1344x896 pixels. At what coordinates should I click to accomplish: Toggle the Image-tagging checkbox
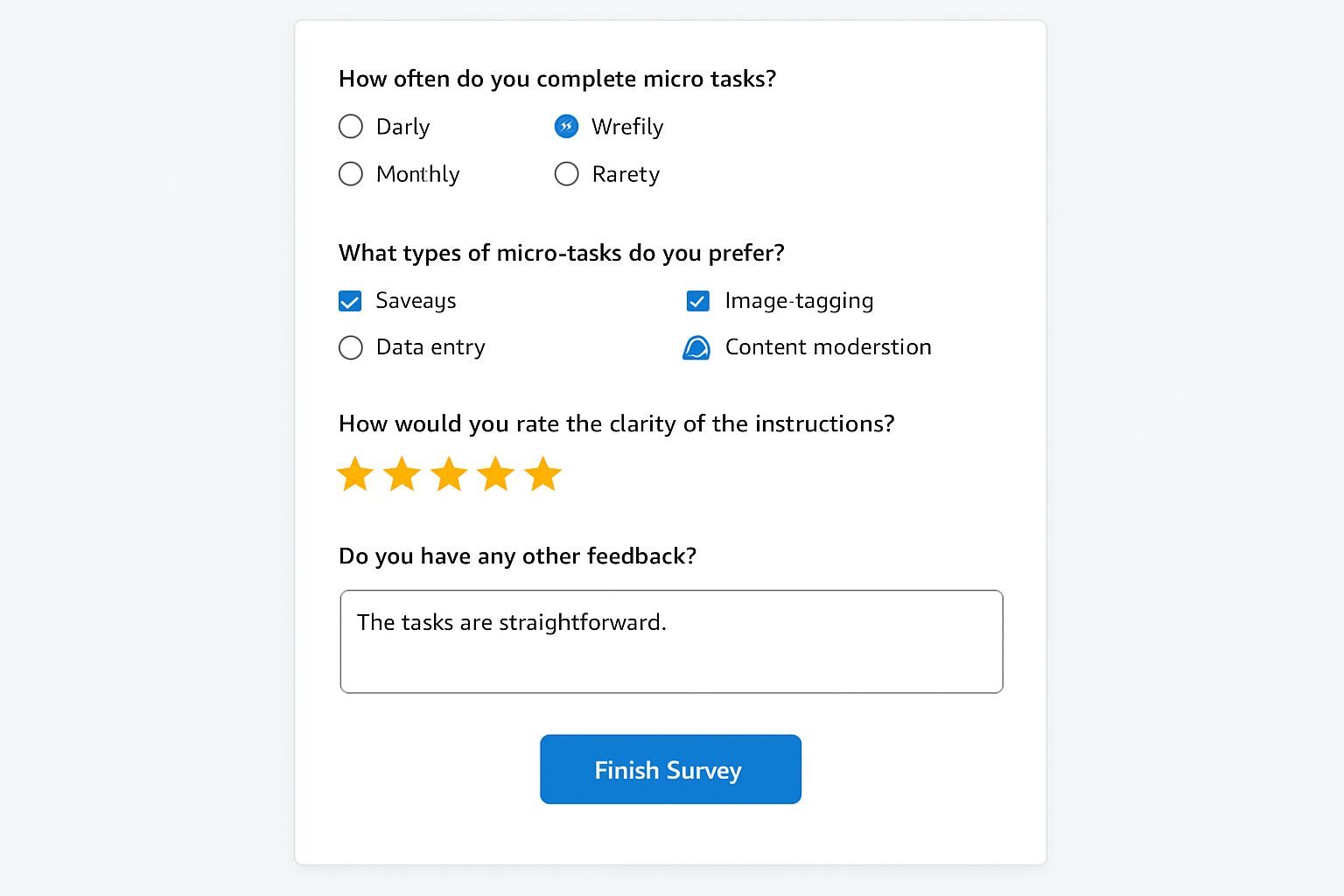click(698, 301)
